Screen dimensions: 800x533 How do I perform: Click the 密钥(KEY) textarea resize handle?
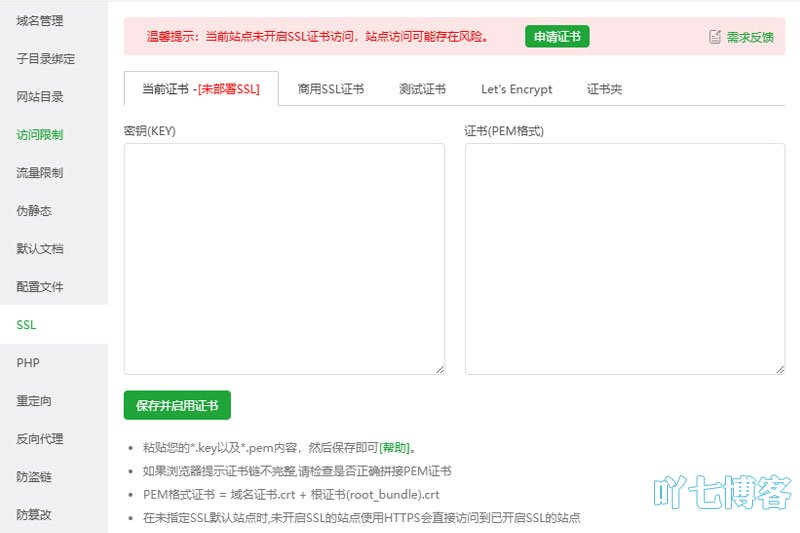coord(440,369)
